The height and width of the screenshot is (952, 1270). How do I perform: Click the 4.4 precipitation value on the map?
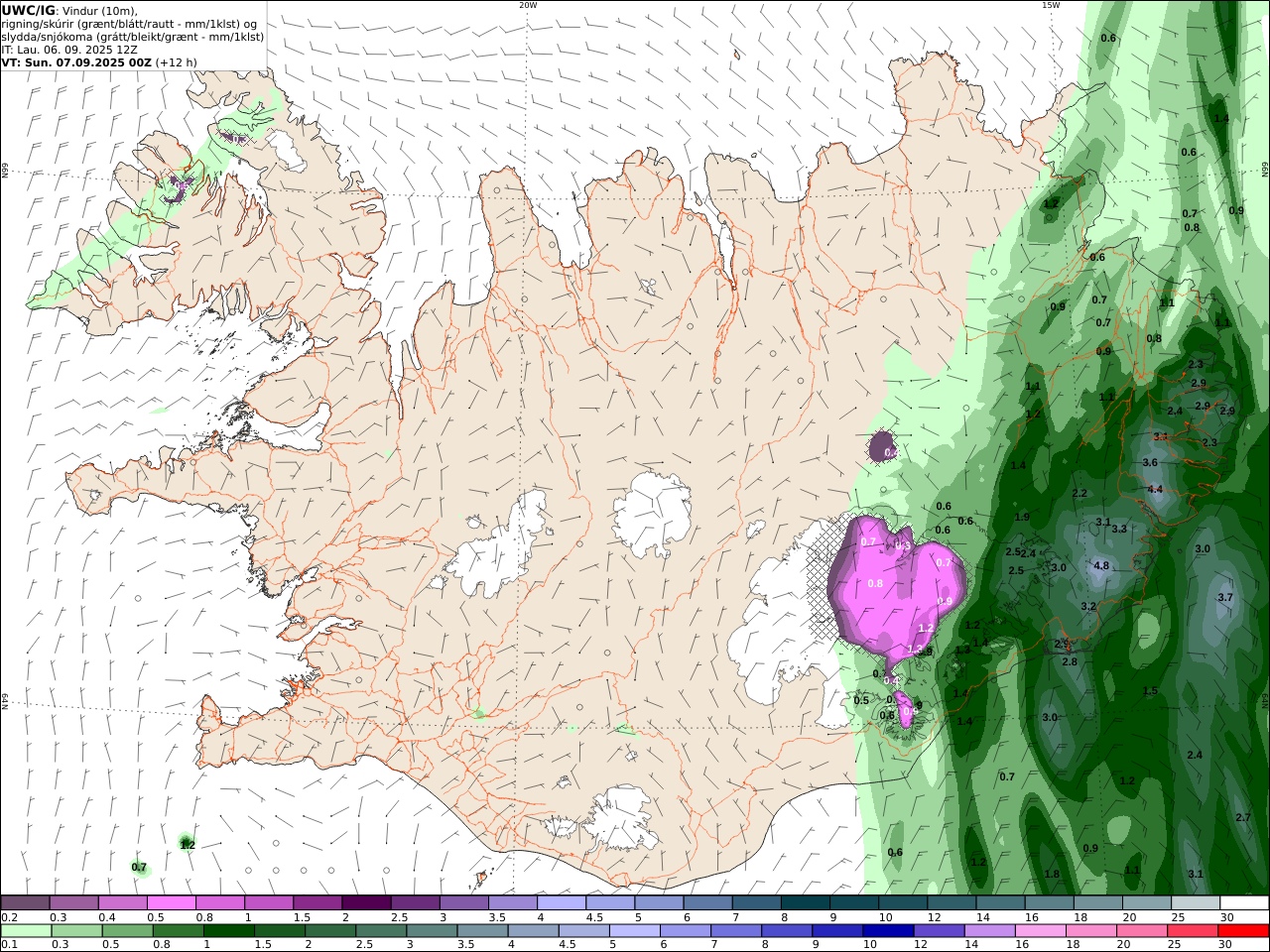pyautogui.click(x=1155, y=490)
